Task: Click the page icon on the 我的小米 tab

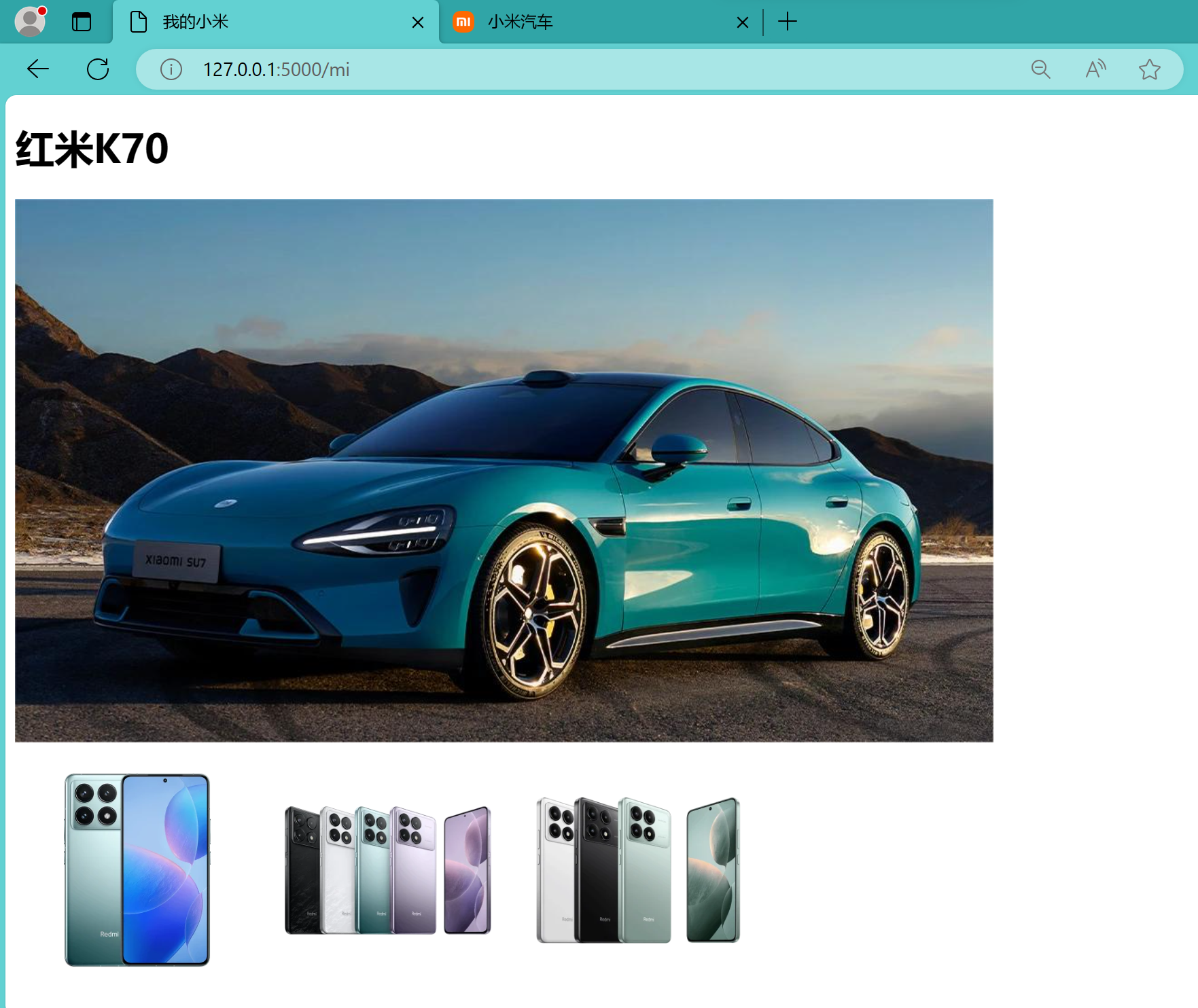Action: (138, 22)
